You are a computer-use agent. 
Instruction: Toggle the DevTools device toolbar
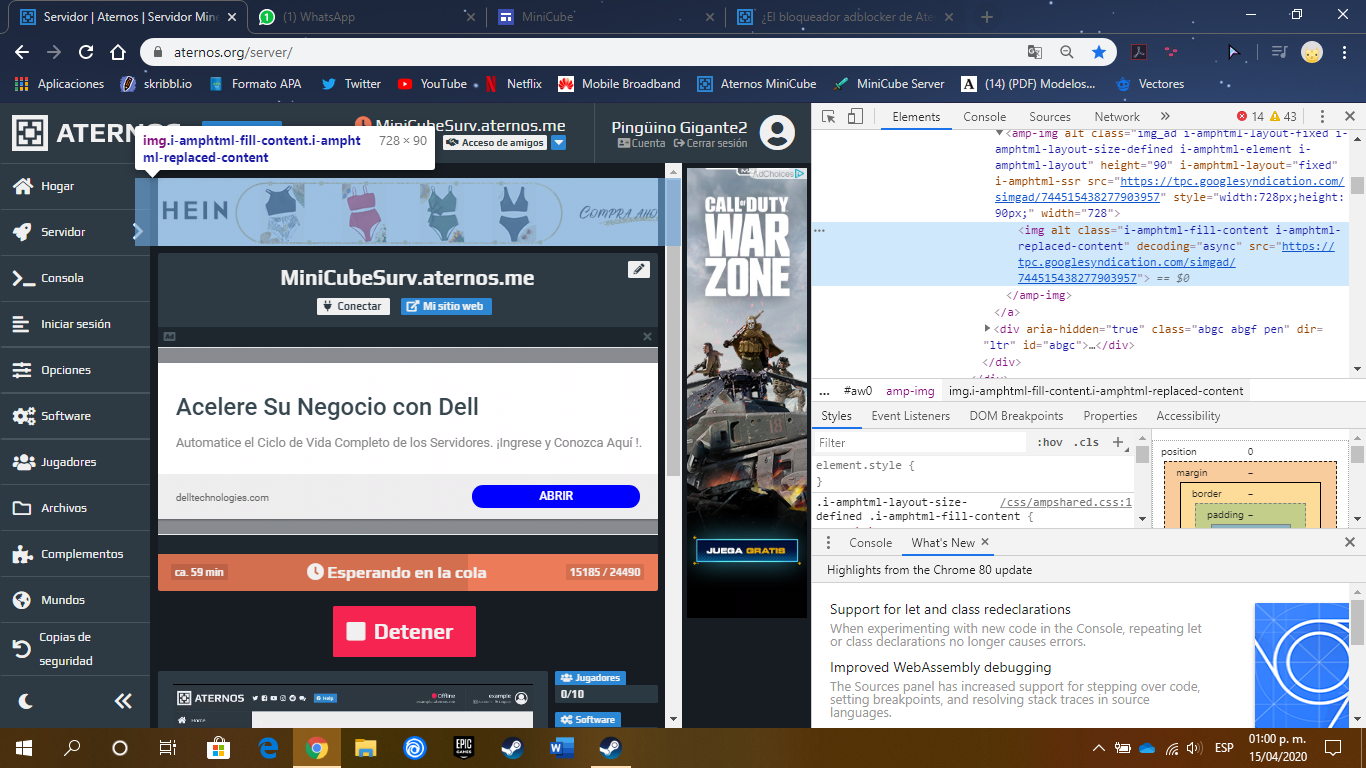856,117
